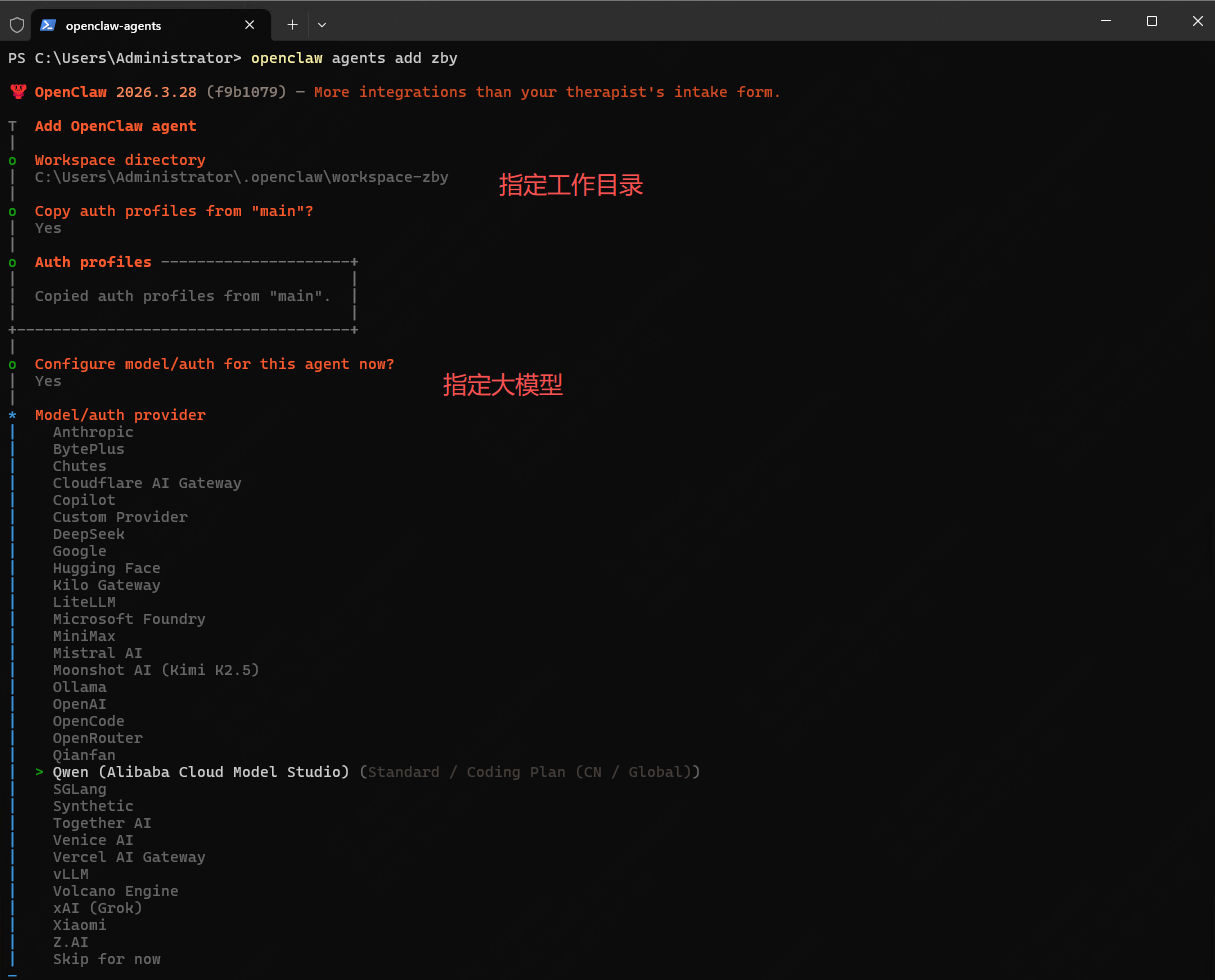Pick Microsoft Foundry provider

[129, 619]
